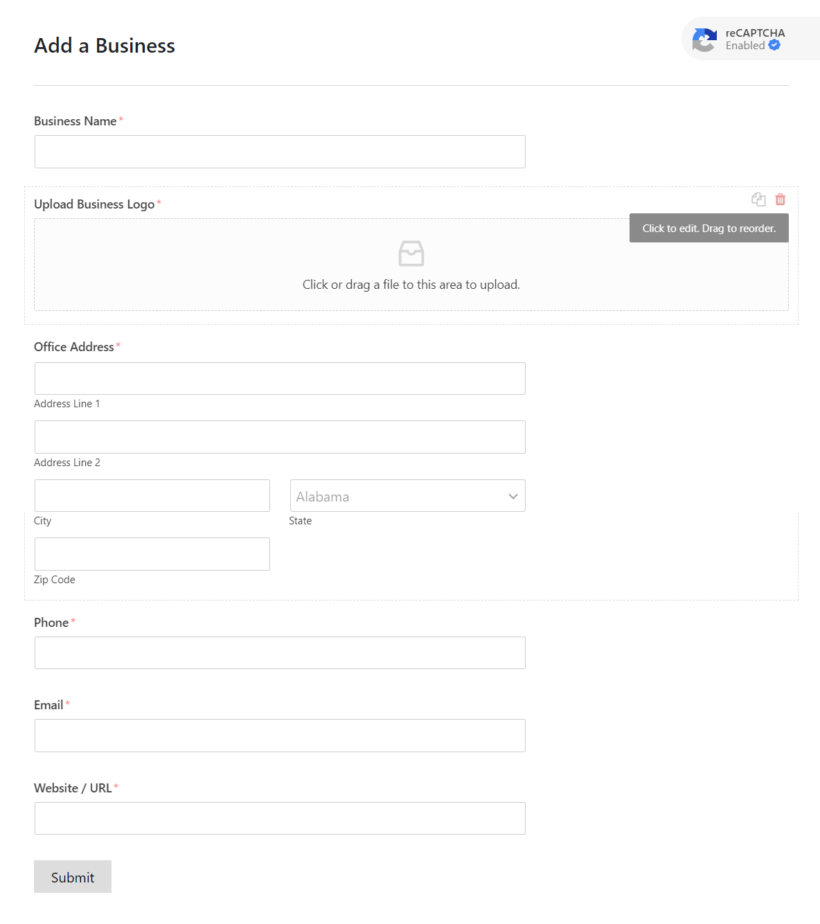Click the tooltip reading Click to edit

click(708, 228)
